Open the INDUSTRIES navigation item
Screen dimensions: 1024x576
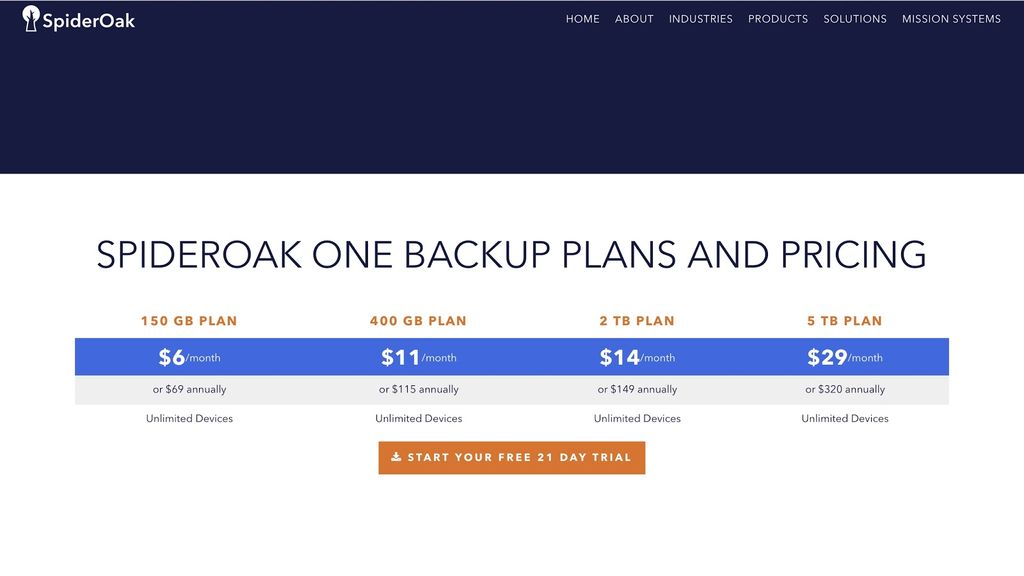(x=701, y=18)
